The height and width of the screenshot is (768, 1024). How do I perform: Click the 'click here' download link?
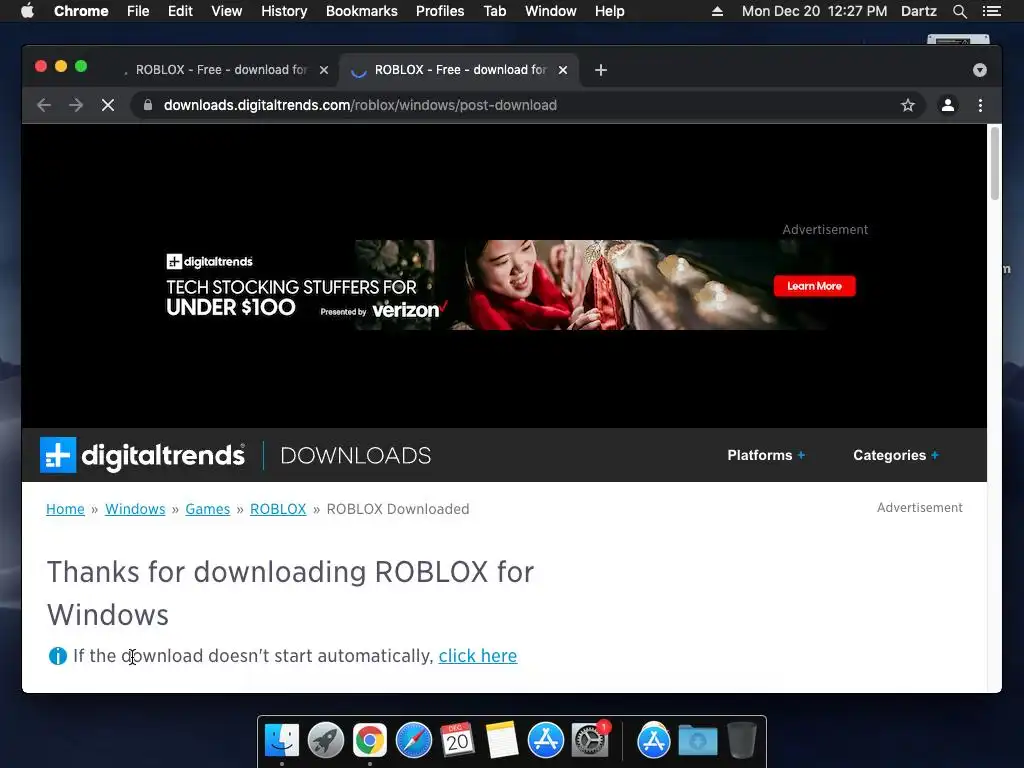pos(477,656)
